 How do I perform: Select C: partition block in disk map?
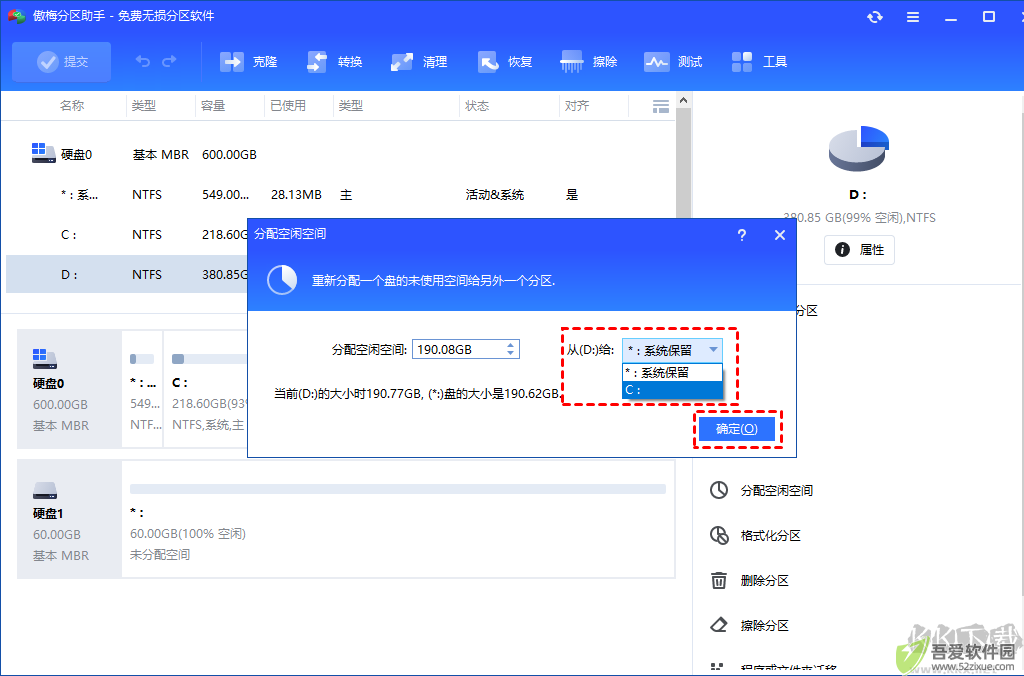click(x=206, y=389)
